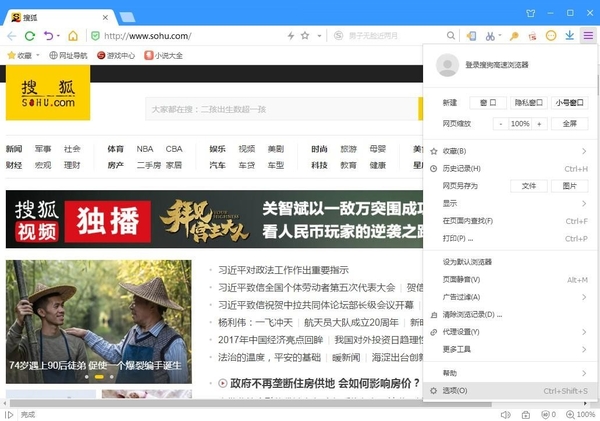Click the home icon in the toolbar
Viewport: 600px width, 421px height.
73,36
